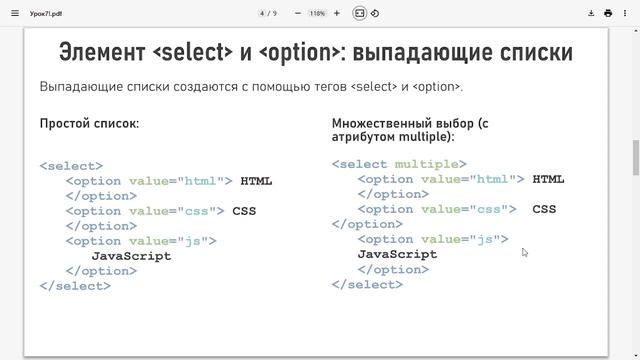Click "JavaScript" text in the left code block
Image resolution: width=640 pixels, height=360 pixels.
tap(131, 256)
